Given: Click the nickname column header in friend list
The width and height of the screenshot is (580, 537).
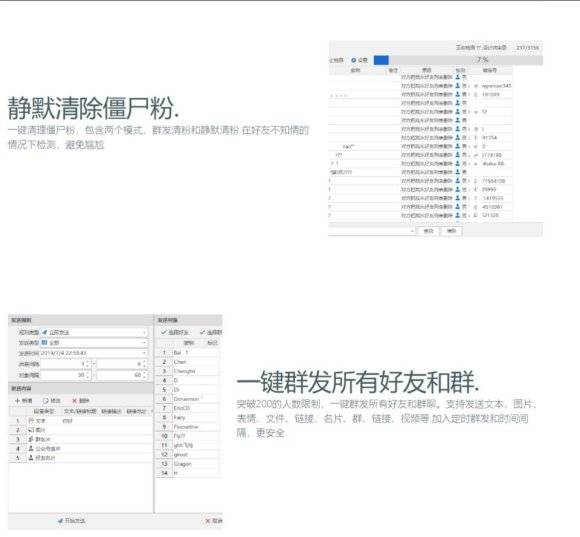Looking at the screenshot, I should (x=189, y=343).
